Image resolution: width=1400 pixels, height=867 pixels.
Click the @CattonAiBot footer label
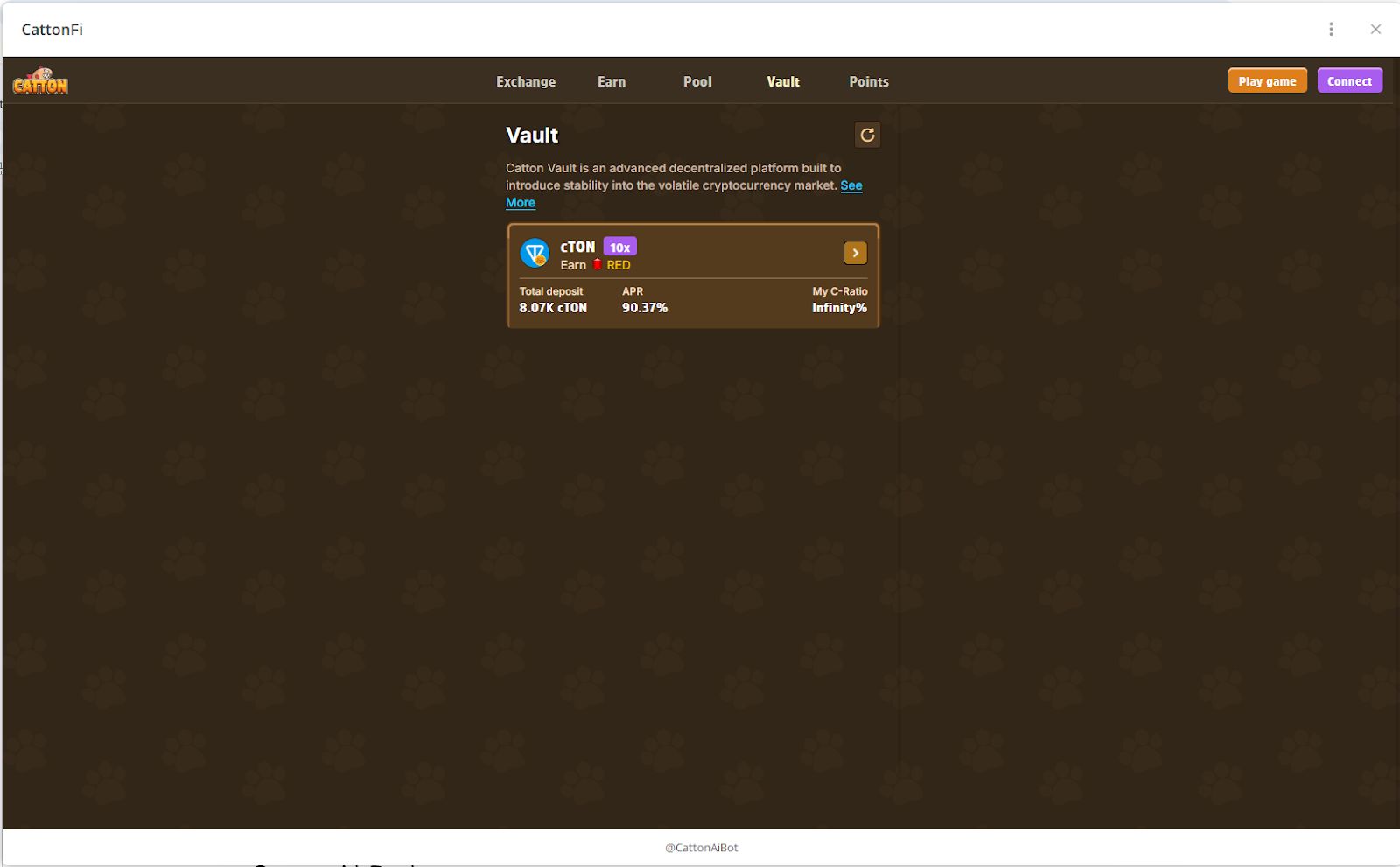click(x=701, y=848)
